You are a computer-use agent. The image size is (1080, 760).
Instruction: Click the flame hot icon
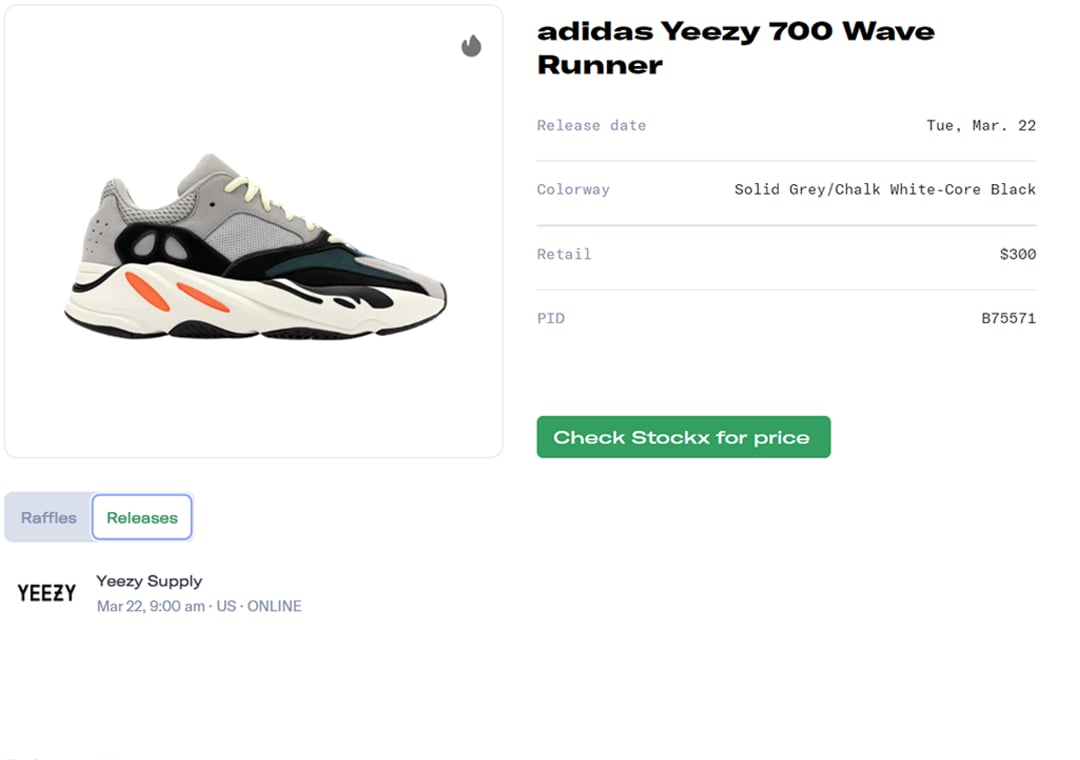click(x=471, y=46)
